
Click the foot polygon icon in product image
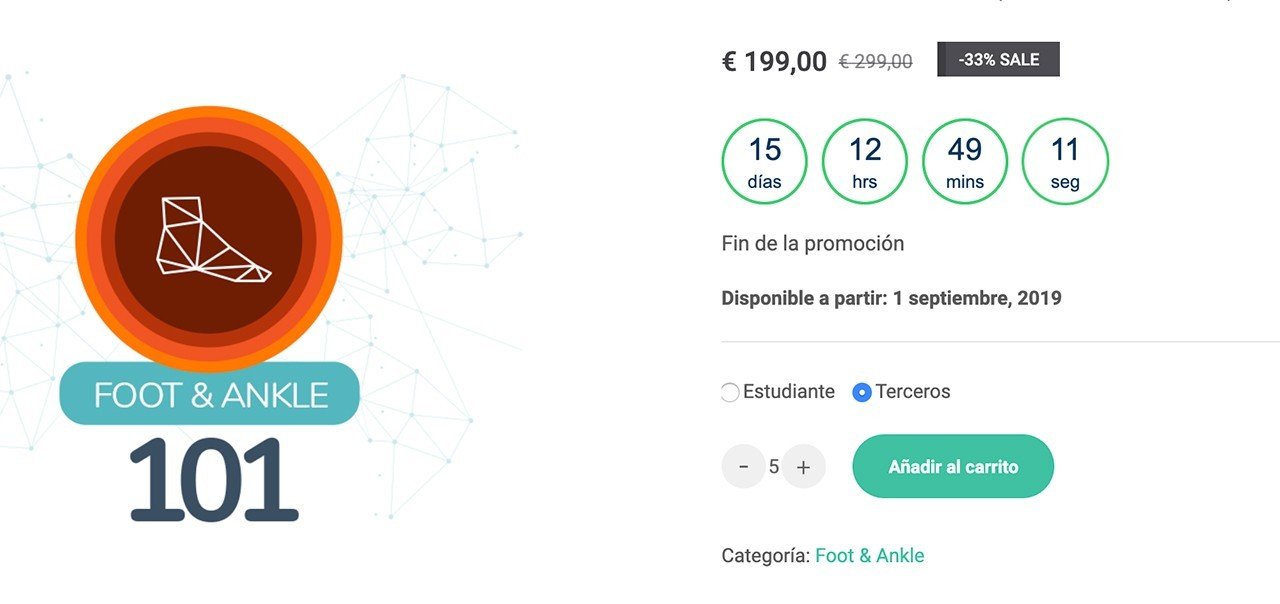coord(214,236)
